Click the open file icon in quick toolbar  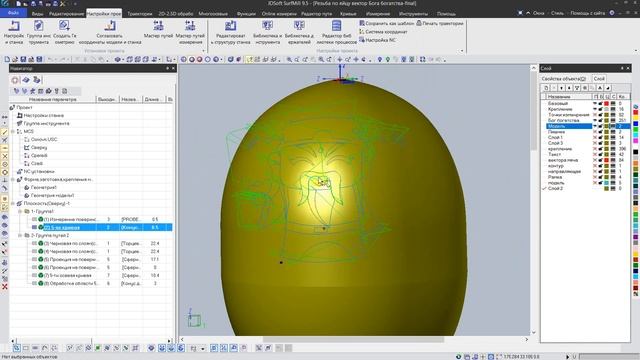pyautogui.click(x=15, y=60)
